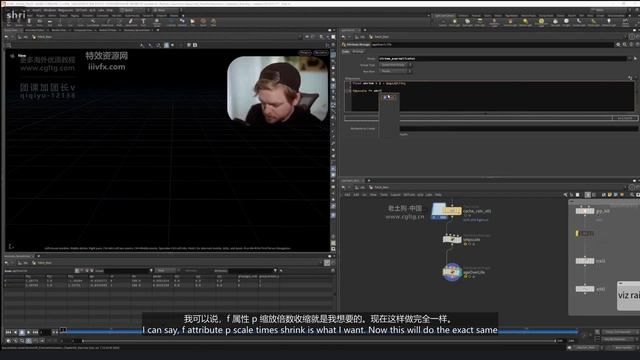Jump to the first frame
Viewport: 640px width, 360px height.
click(7, 332)
